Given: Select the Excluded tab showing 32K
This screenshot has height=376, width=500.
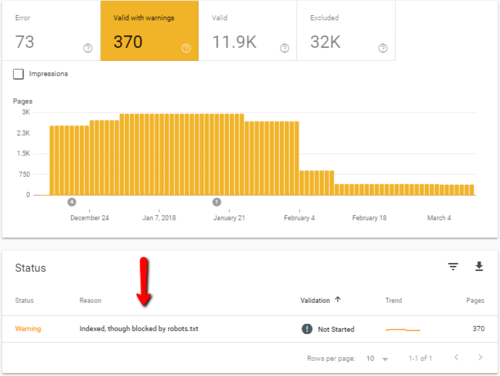Looking at the screenshot, I should pyautogui.click(x=346, y=31).
